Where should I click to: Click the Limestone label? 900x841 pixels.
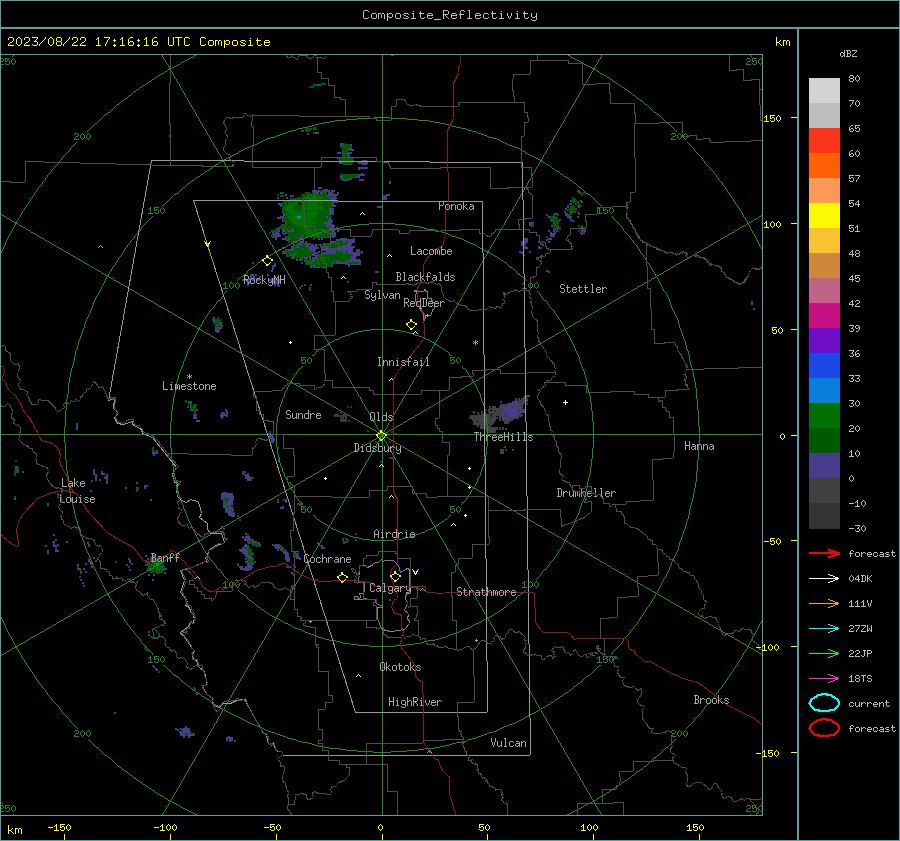tap(189, 386)
